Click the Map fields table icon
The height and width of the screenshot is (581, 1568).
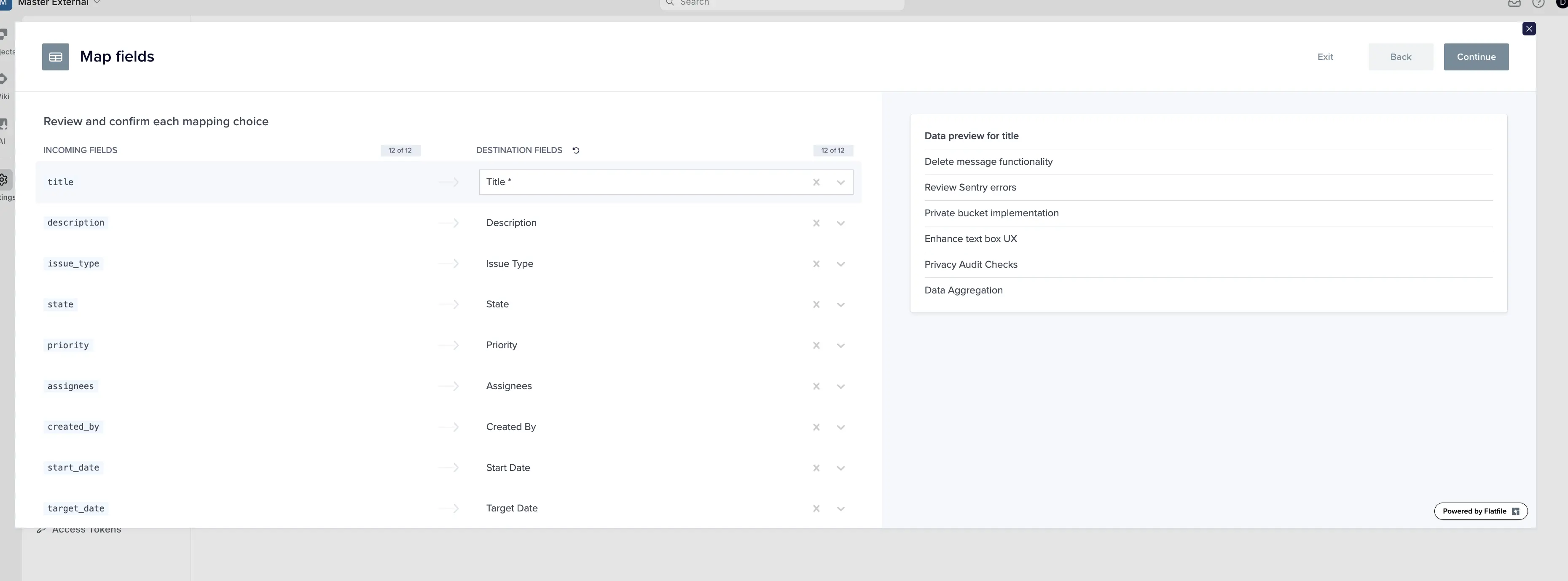click(x=55, y=56)
